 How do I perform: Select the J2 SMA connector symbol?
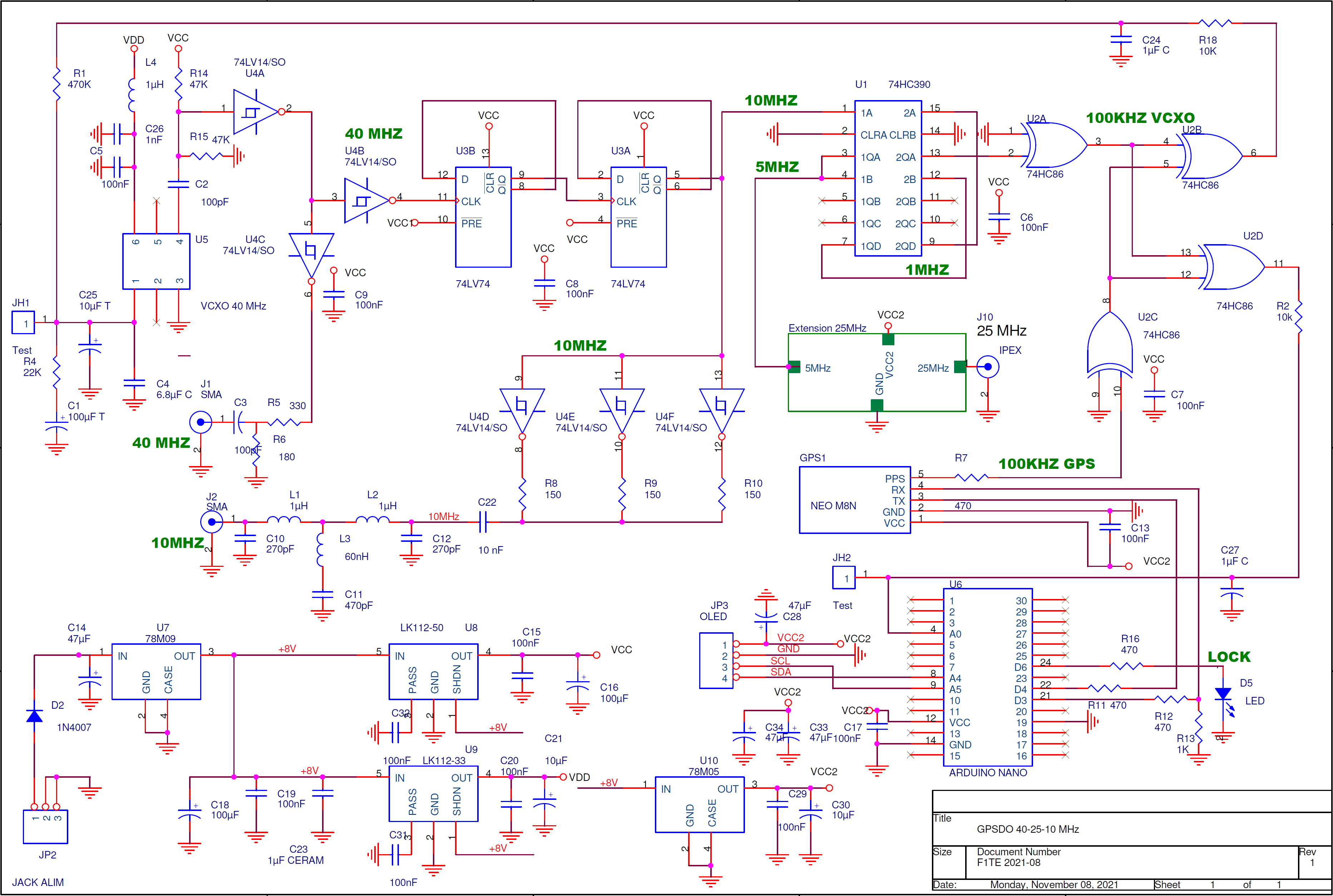tap(211, 522)
